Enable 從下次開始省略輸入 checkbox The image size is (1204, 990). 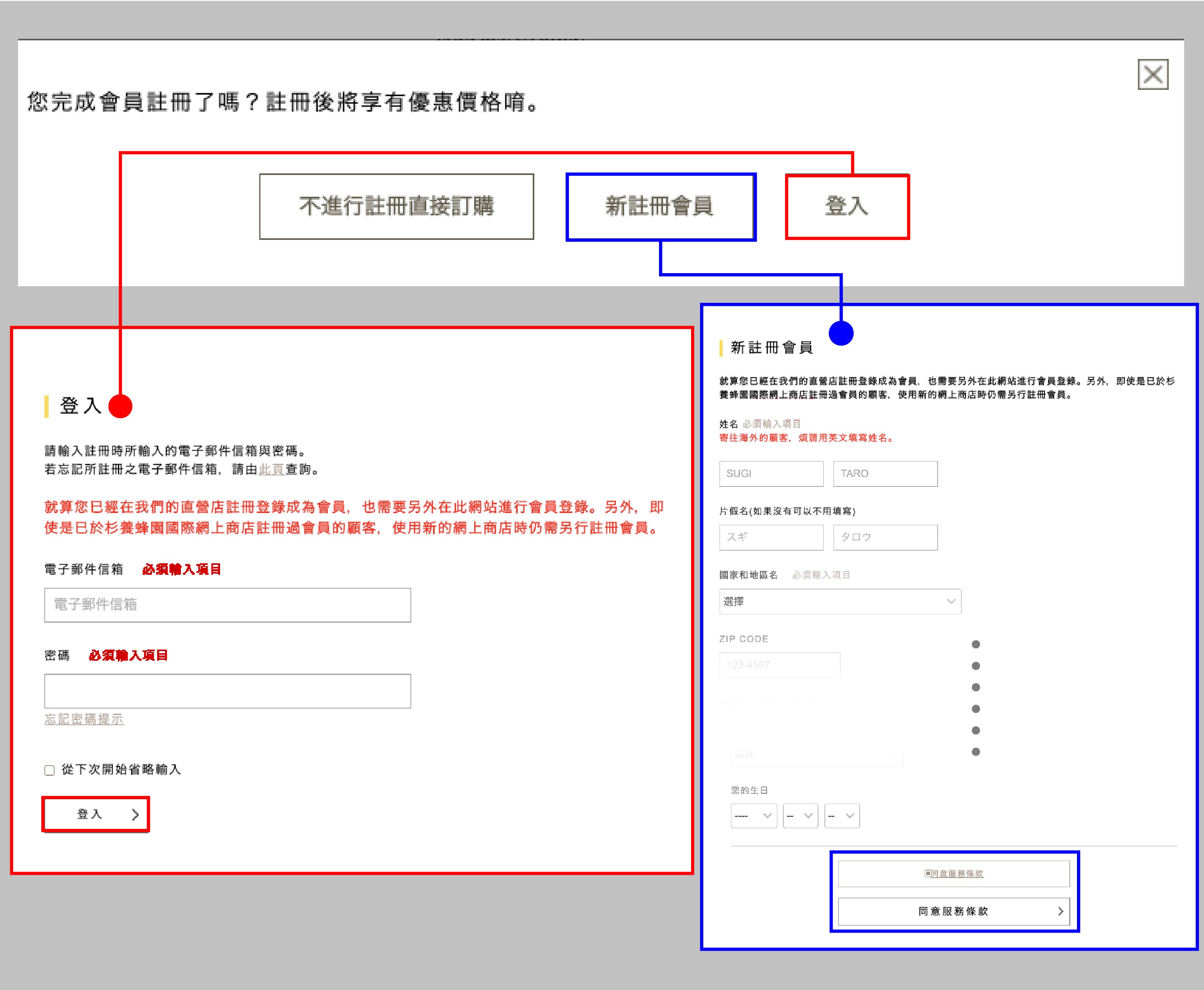pyautogui.click(x=49, y=770)
